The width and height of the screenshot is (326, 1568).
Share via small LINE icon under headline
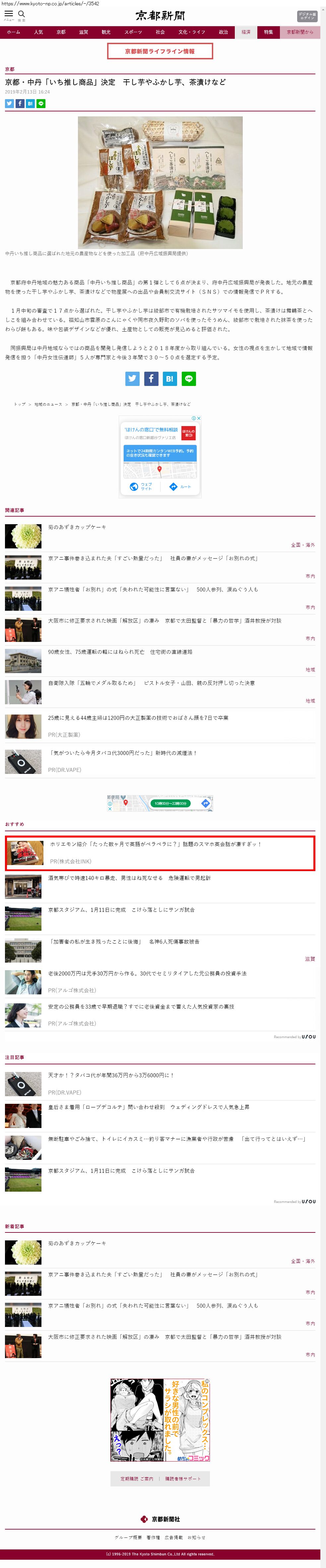coord(41,103)
